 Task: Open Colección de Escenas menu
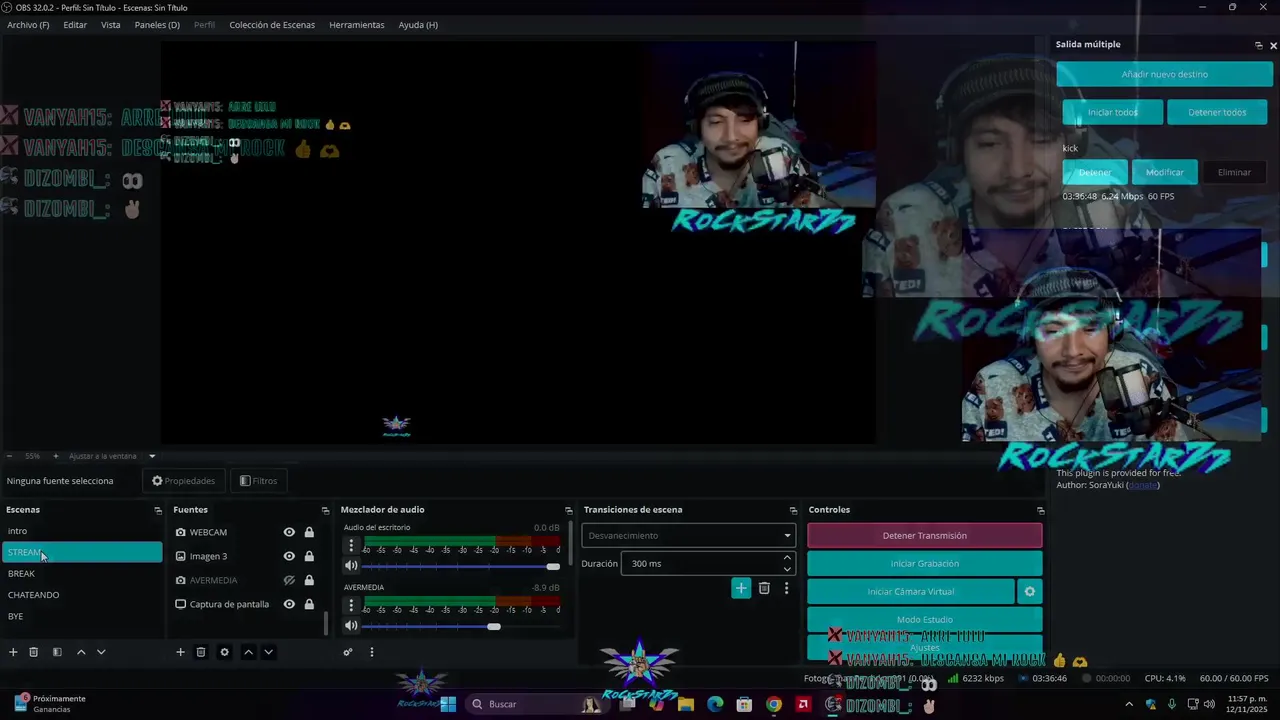click(x=272, y=25)
